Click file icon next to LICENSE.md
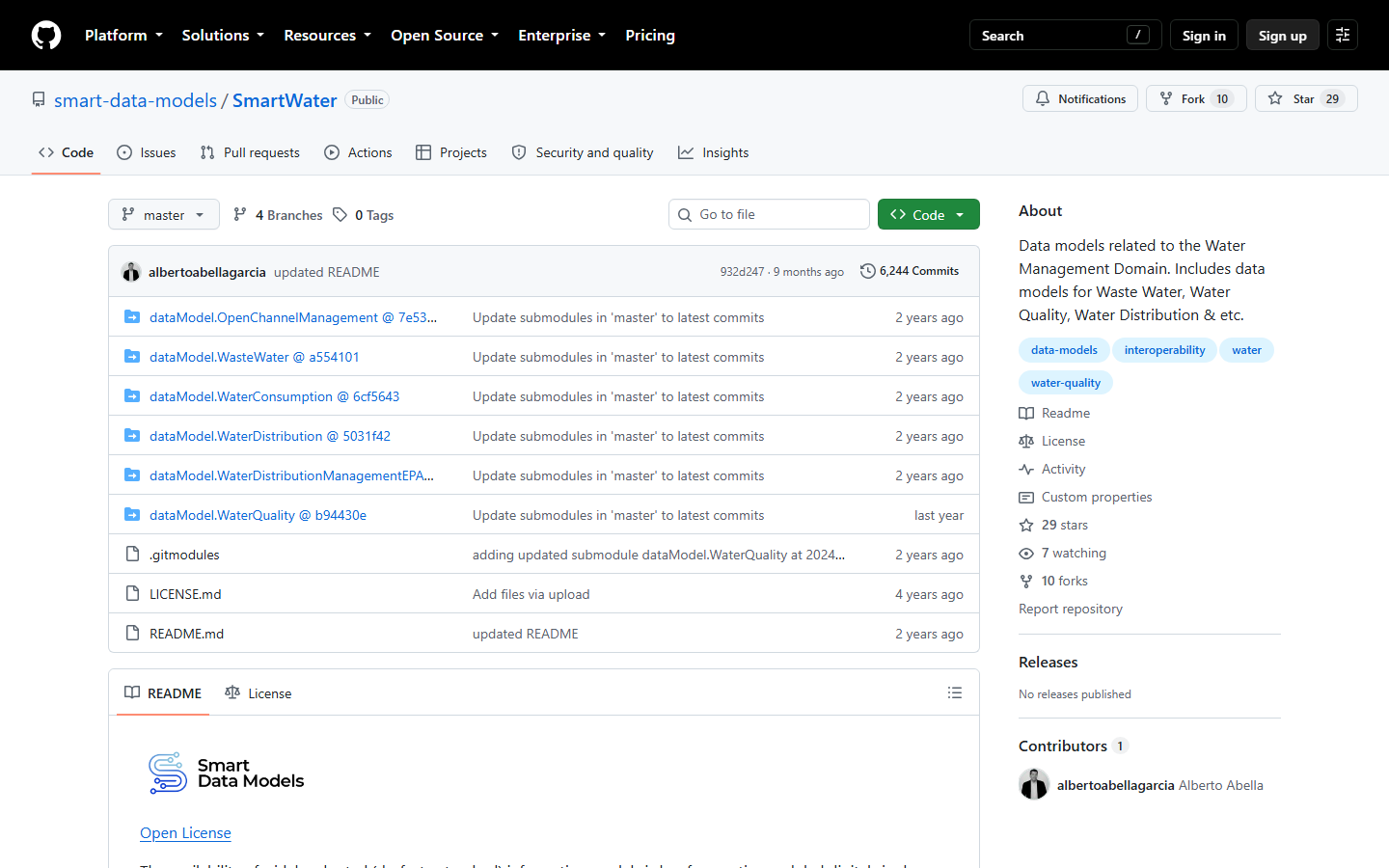This screenshot has height=868, width=1389. [132, 594]
